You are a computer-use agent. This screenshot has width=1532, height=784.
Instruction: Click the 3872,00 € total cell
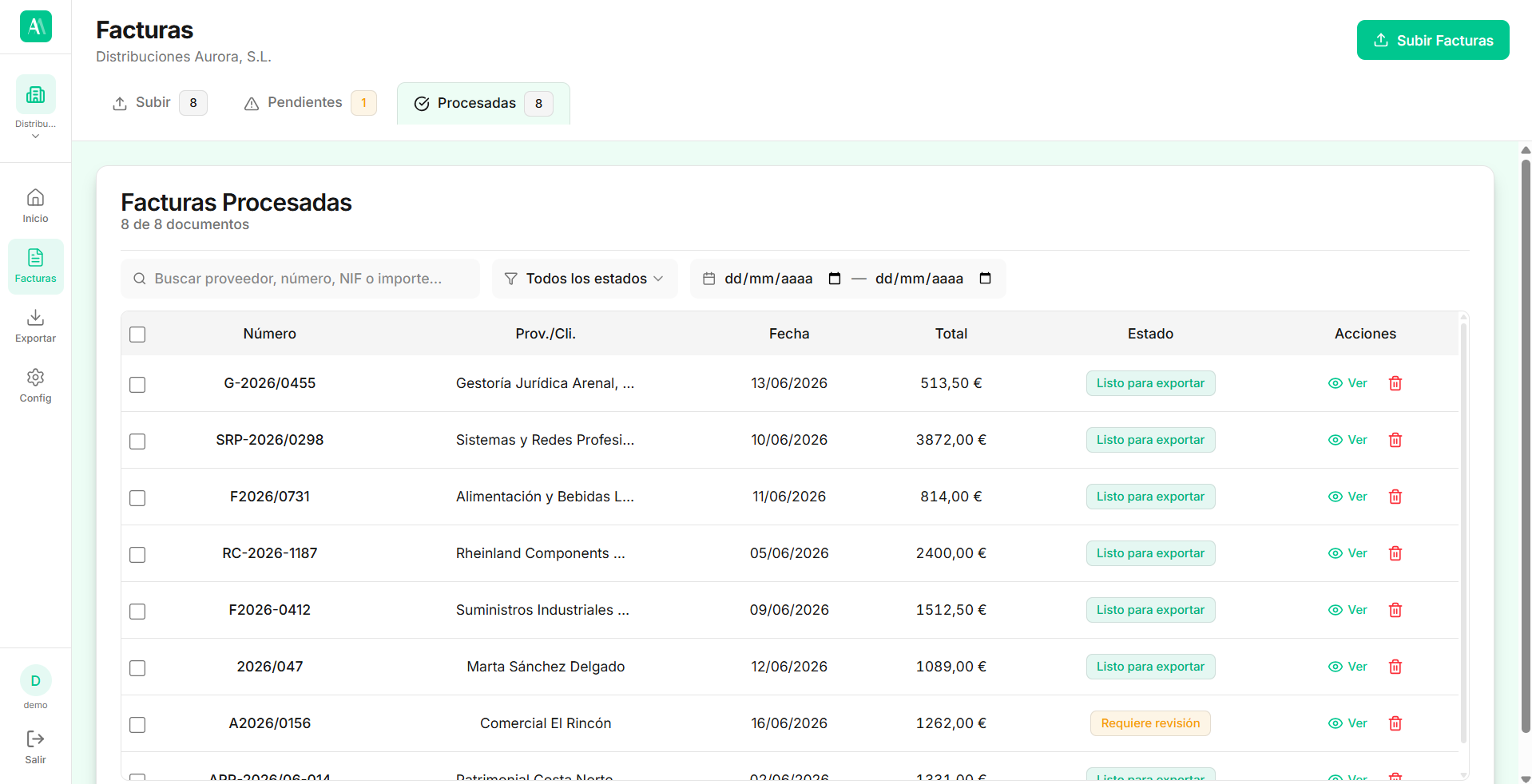click(x=951, y=440)
